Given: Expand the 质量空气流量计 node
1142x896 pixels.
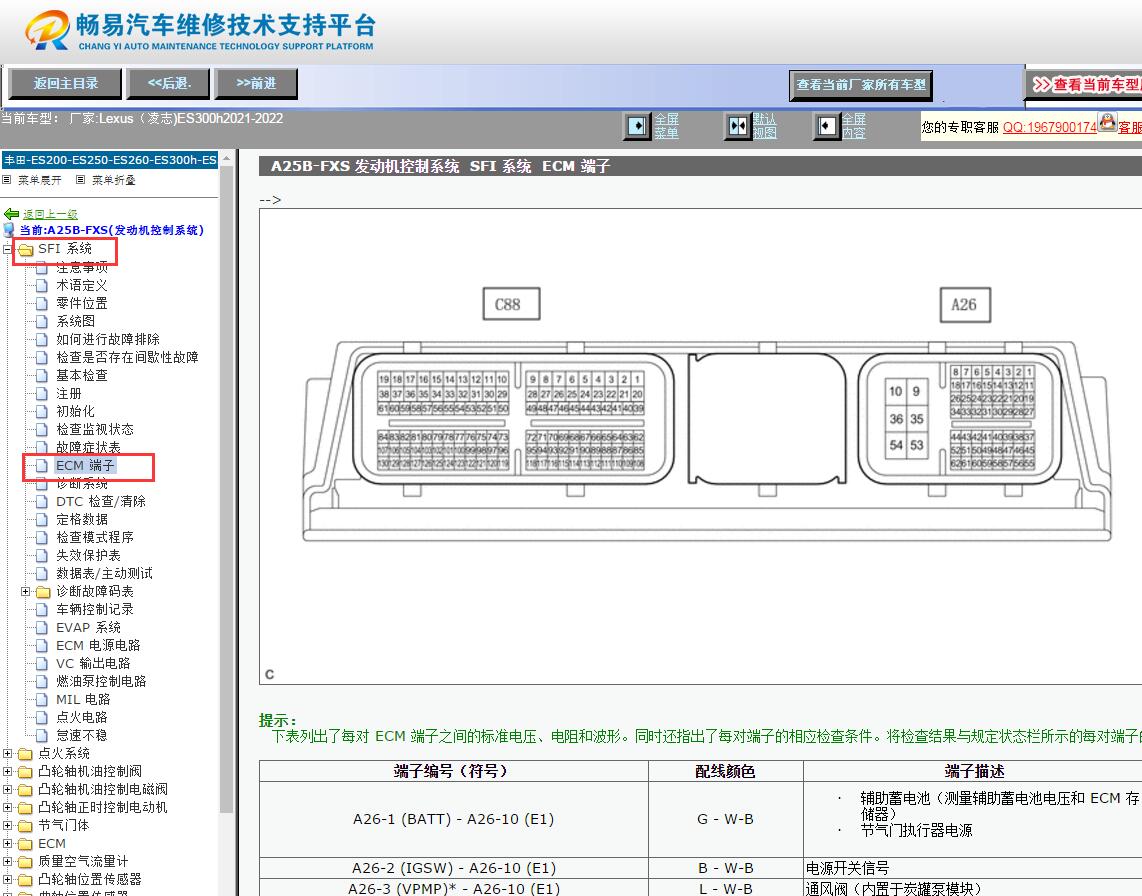Looking at the screenshot, I should (7, 862).
